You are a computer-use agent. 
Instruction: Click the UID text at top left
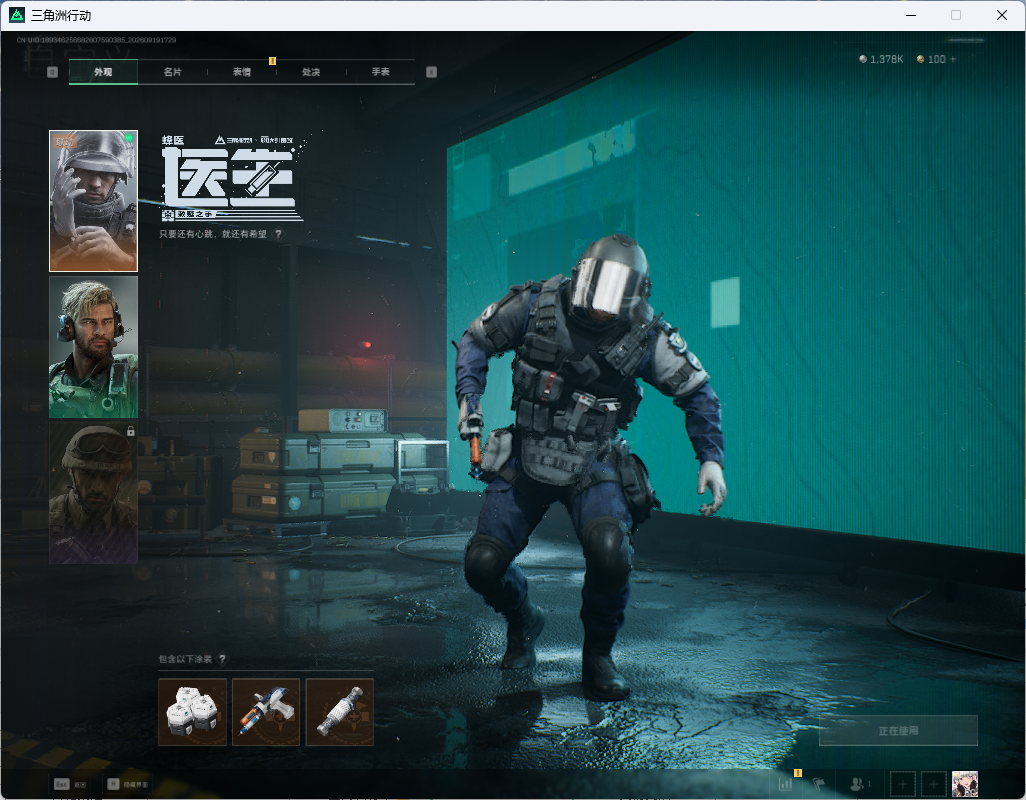click(96, 40)
